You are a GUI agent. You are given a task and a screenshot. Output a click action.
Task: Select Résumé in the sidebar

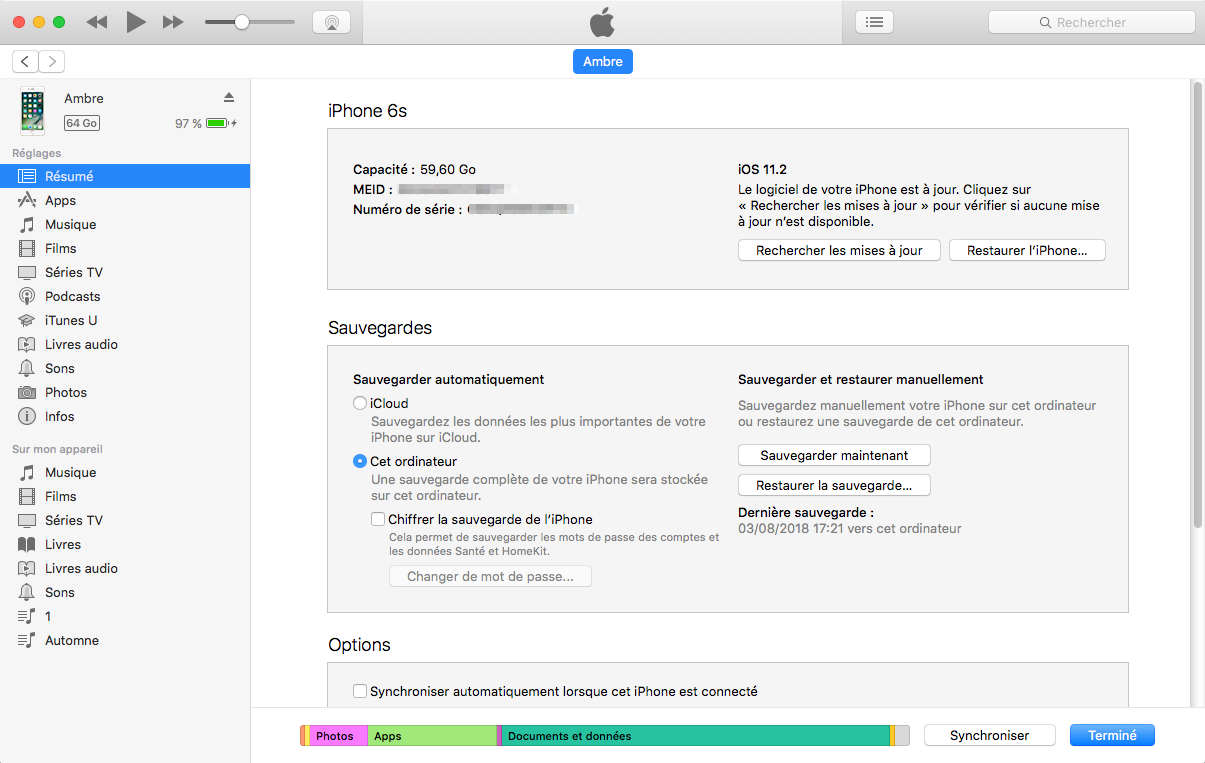125,176
